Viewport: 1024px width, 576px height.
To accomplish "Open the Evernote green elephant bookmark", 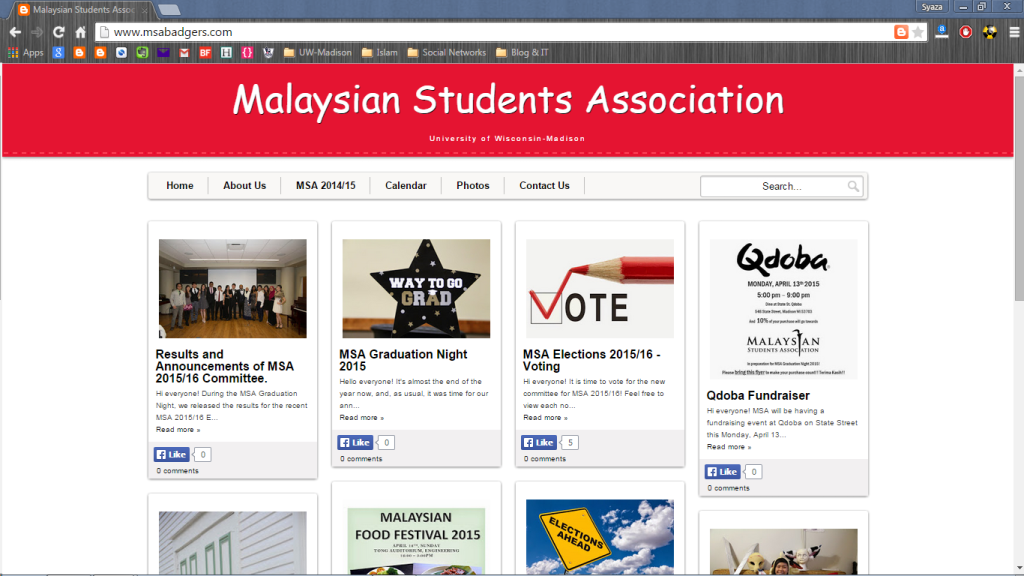I will coord(142,52).
